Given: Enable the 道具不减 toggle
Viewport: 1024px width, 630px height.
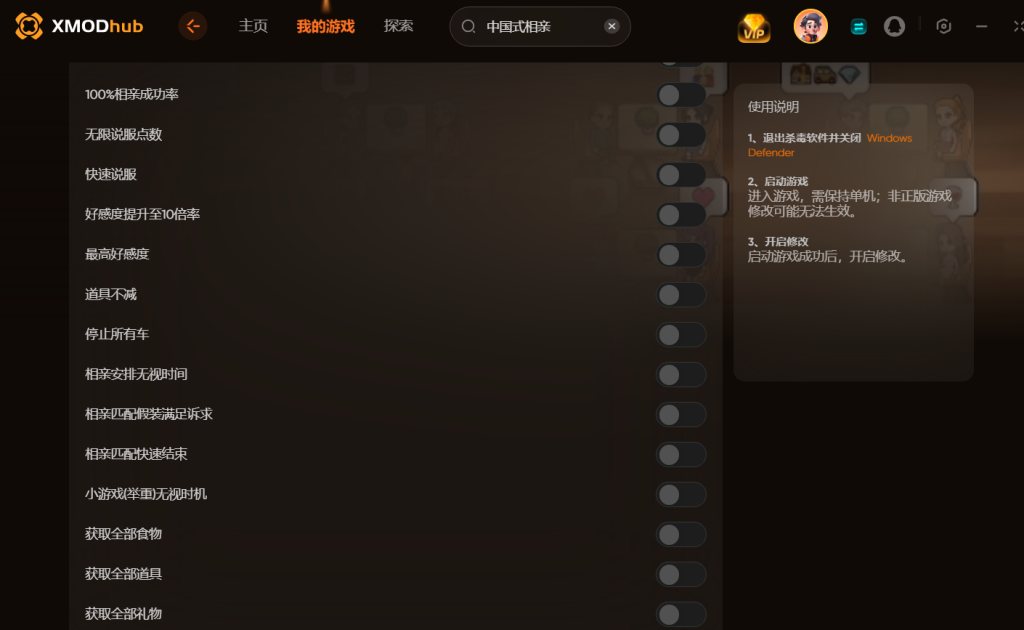Looking at the screenshot, I should 681,294.
